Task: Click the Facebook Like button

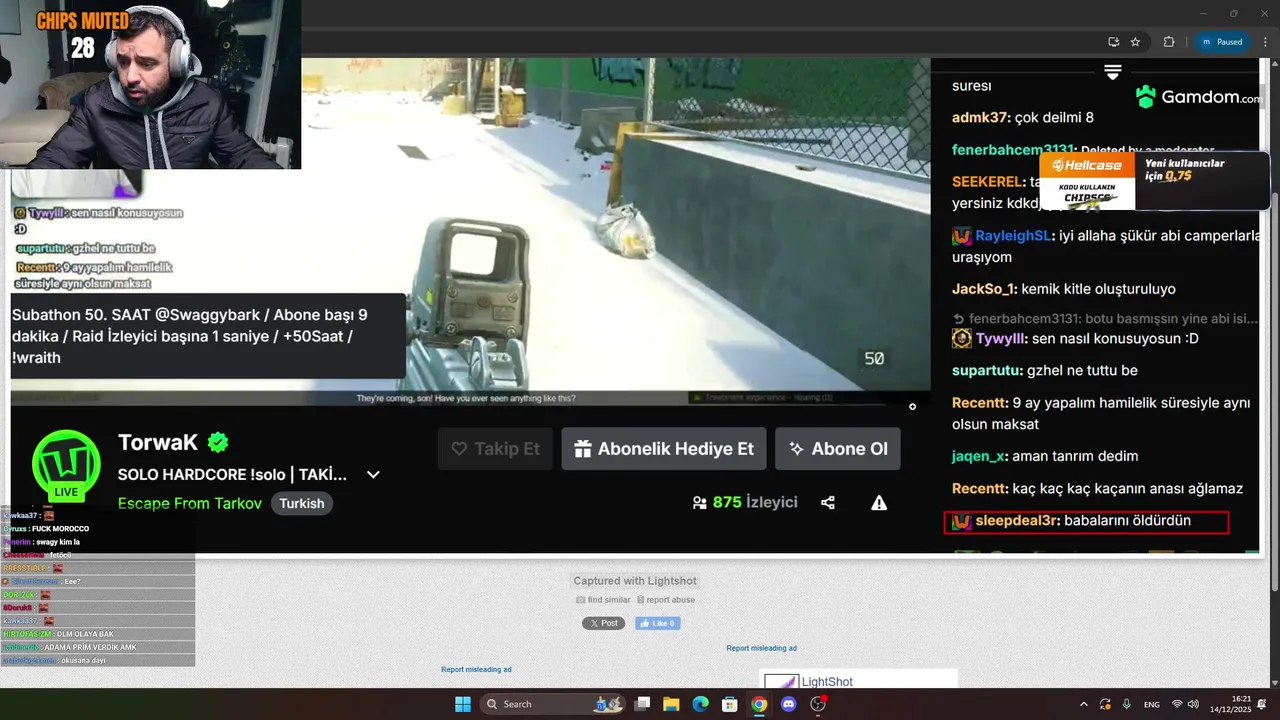Action: [x=658, y=623]
